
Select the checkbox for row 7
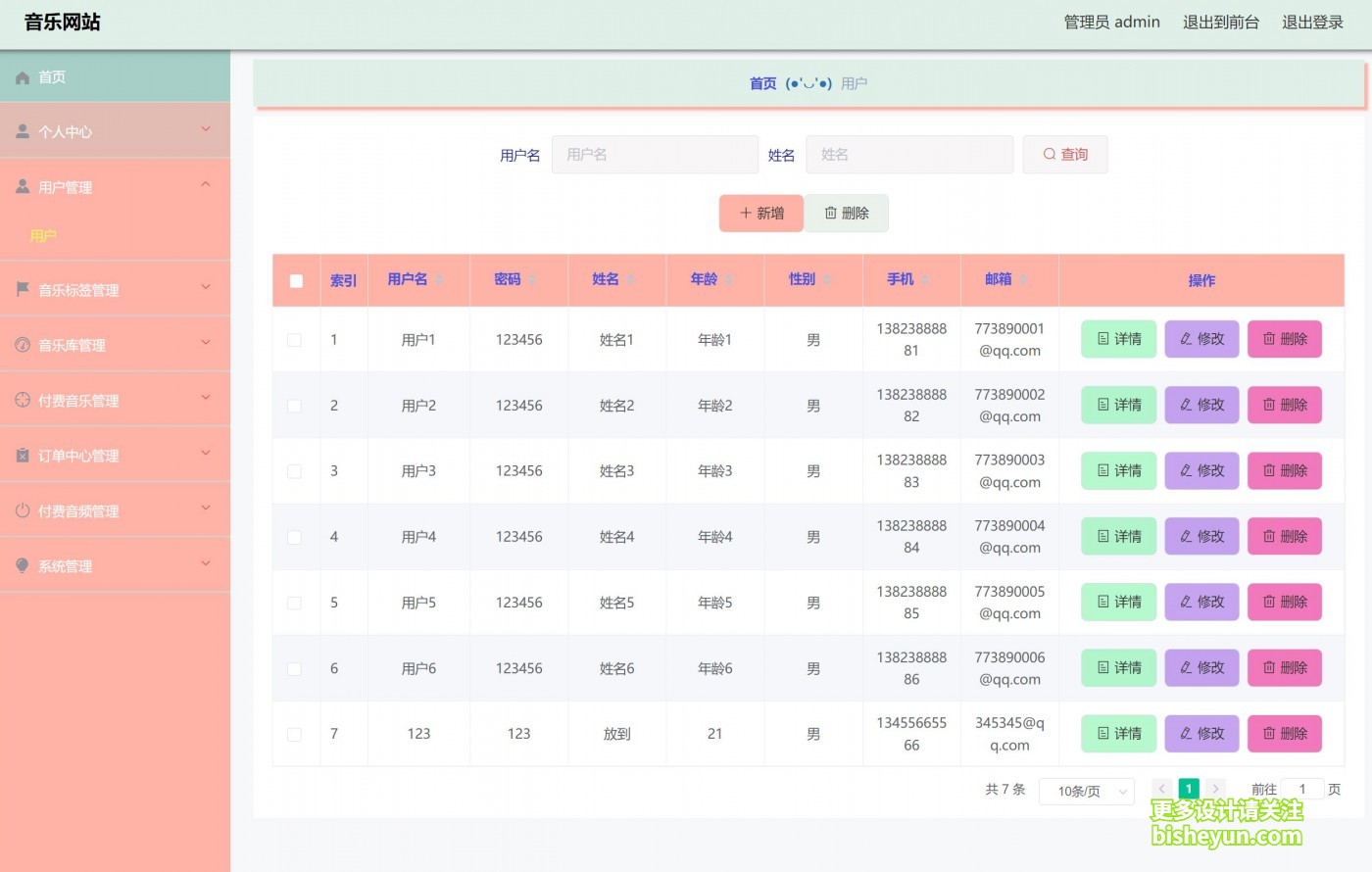click(294, 734)
